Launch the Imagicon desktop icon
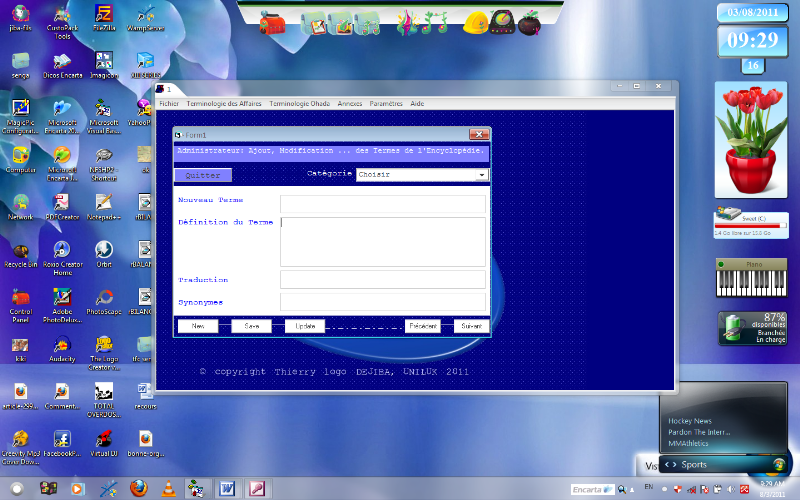The width and height of the screenshot is (800, 500). tap(104, 66)
